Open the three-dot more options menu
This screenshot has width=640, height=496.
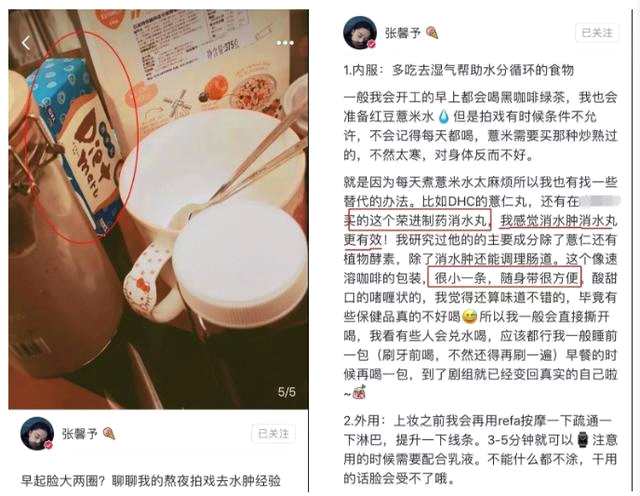(x=285, y=43)
